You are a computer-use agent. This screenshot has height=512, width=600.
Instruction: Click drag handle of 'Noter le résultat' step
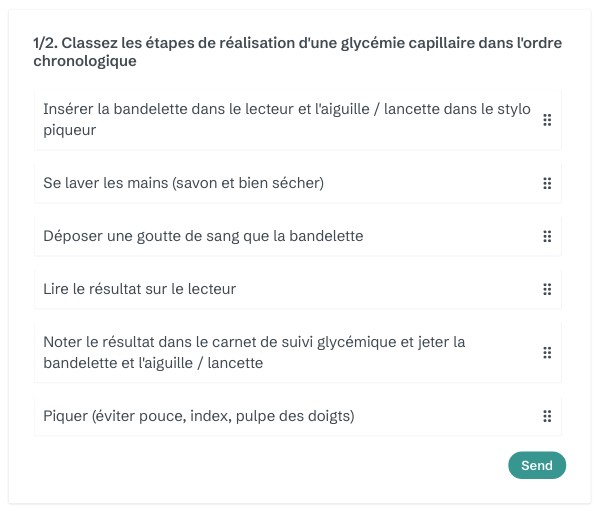tap(547, 352)
